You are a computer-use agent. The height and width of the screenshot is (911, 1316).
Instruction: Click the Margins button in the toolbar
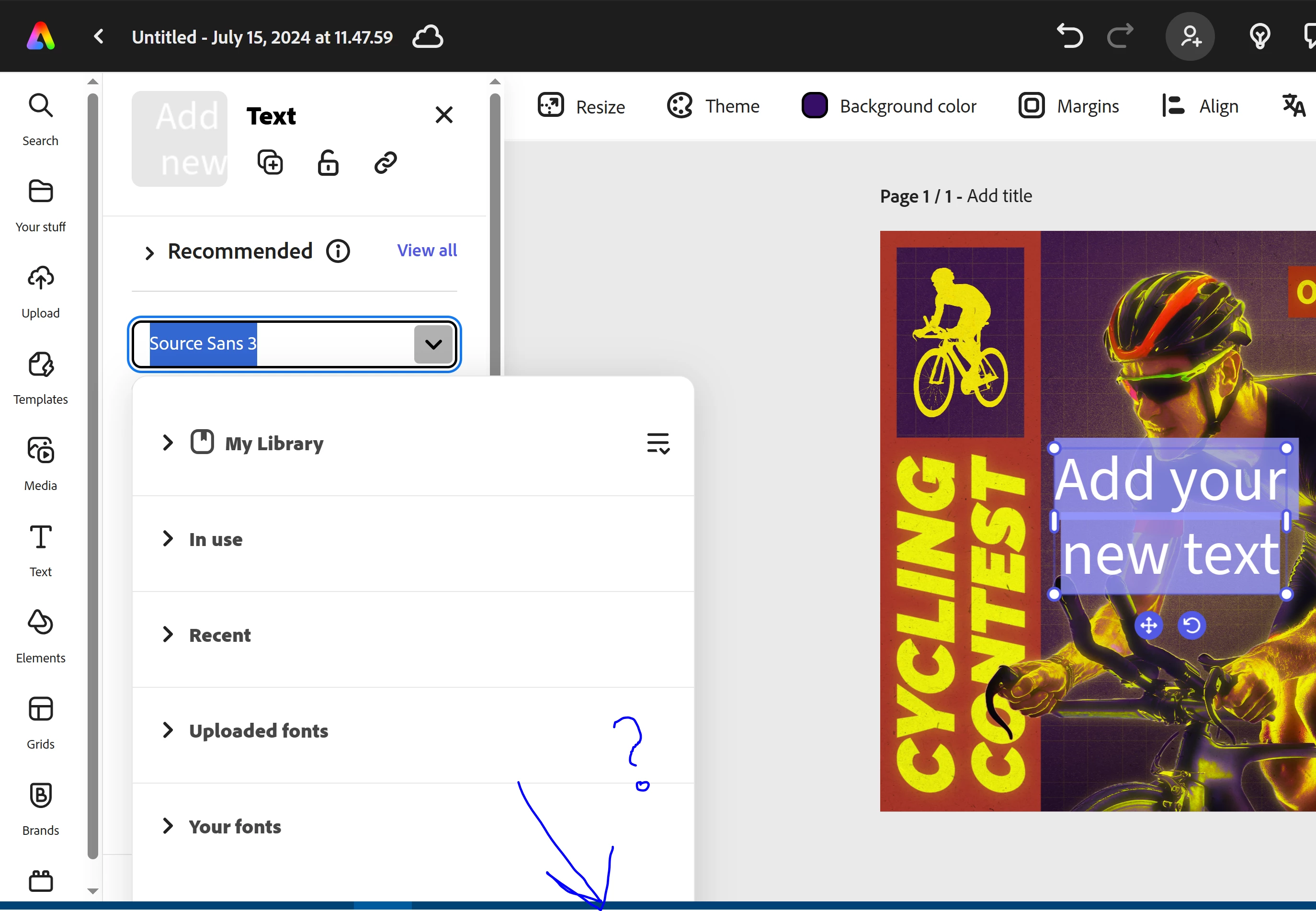tap(1068, 106)
